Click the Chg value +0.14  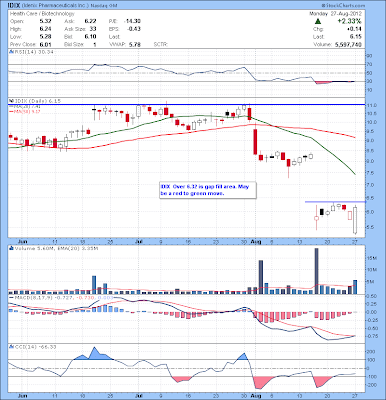tap(354, 29)
